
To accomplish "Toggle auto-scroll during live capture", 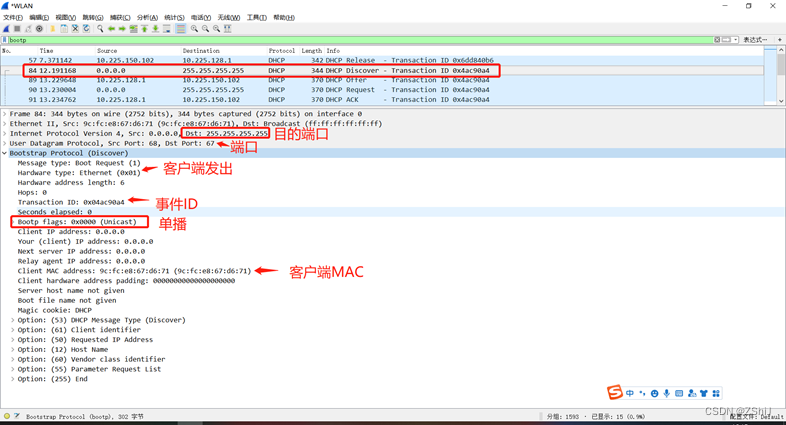I will point(166,29).
